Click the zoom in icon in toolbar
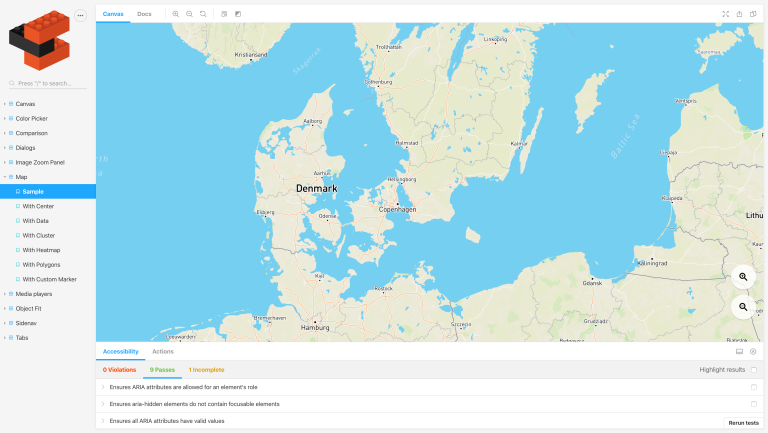The height and width of the screenshot is (433, 768). pos(176,14)
